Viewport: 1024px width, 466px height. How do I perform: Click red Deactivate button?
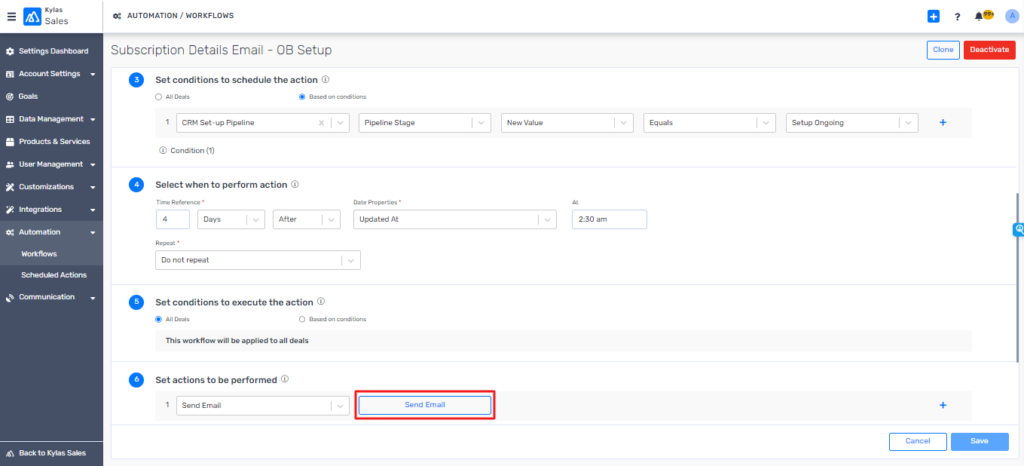(989, 50)
